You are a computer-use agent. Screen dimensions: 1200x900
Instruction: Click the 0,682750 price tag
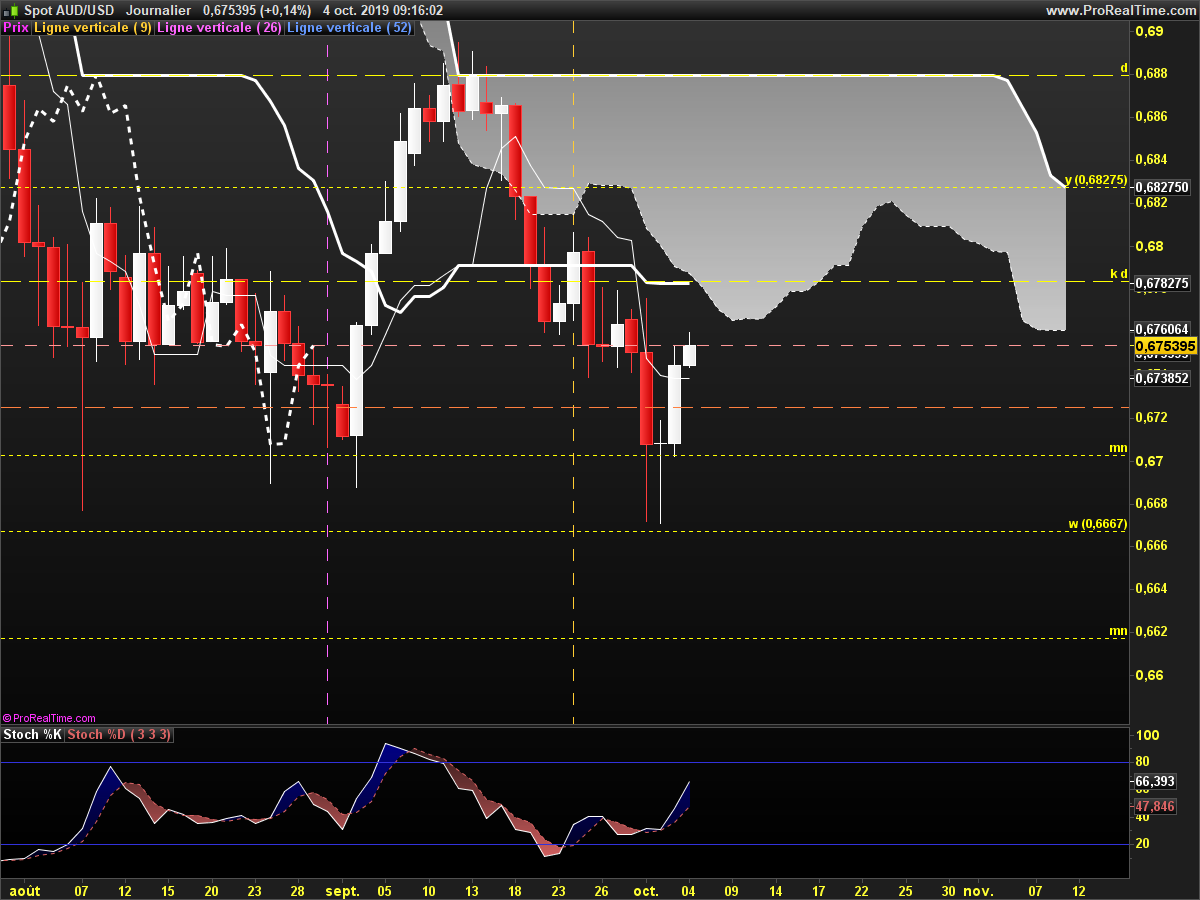coord(1161,187)
